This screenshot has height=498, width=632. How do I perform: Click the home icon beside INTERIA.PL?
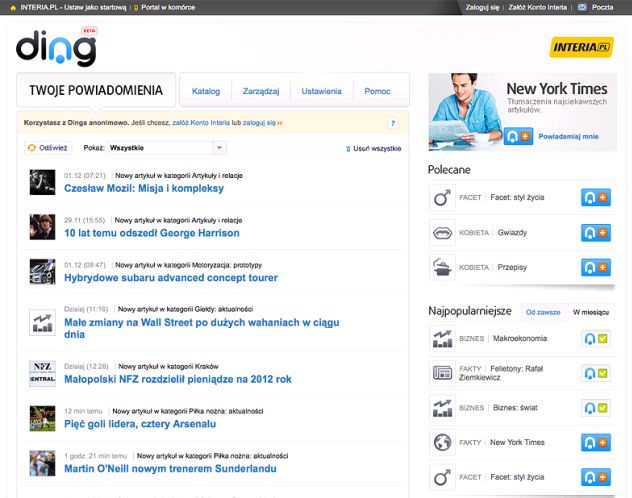pos(13,8)
